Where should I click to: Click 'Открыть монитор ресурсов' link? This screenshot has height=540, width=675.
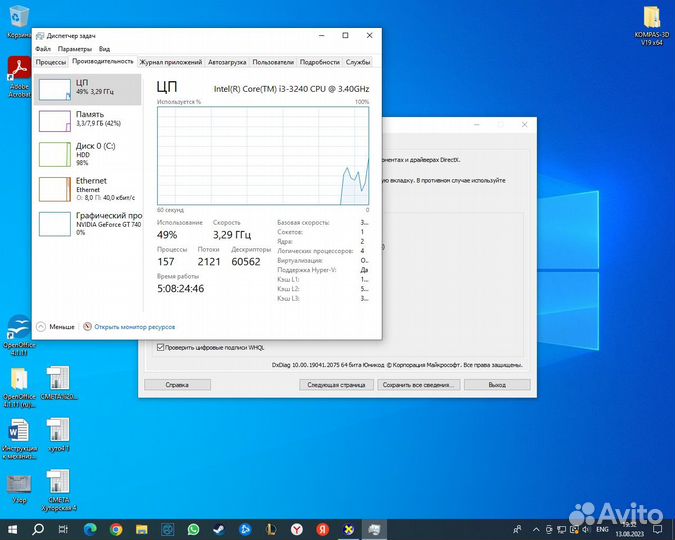click(135, 327)
